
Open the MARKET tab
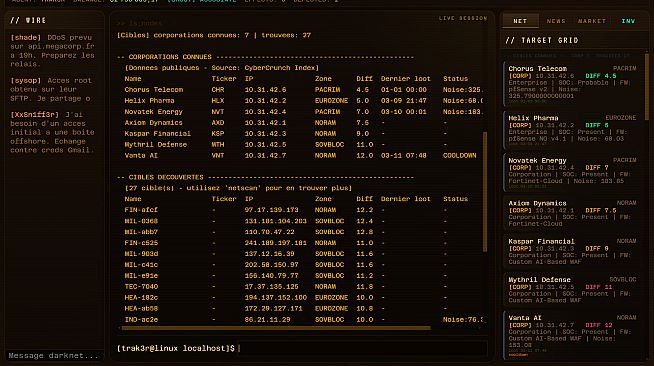(x=592, y=21)
